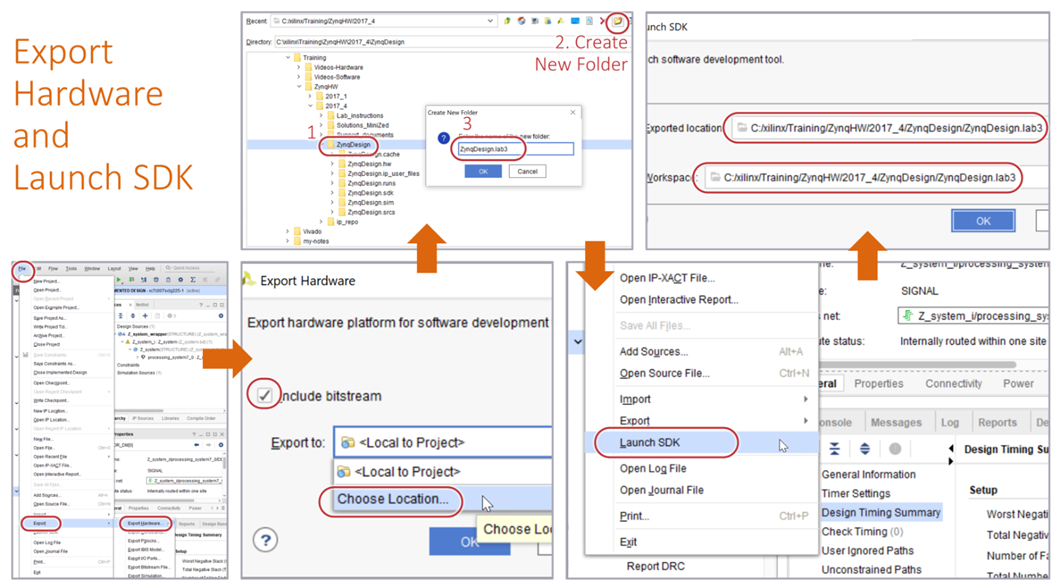The width and height of the screenshot is (1060, 588).
Task: Click the gray circle icon in timing panel toolbar
Action: click(895, 449)
